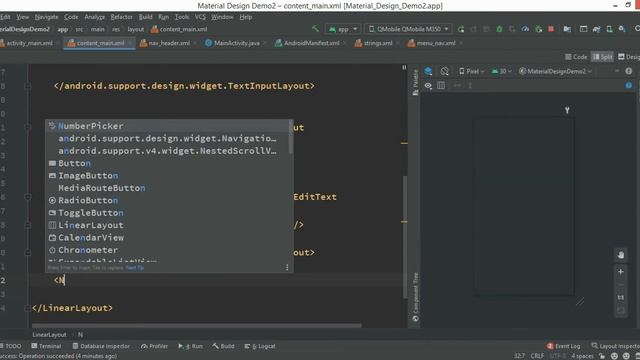The width and height of the screenshot is (640, 360).
Task: Click the Next Tip link in popup footer
Action: (x=135, y=268)
